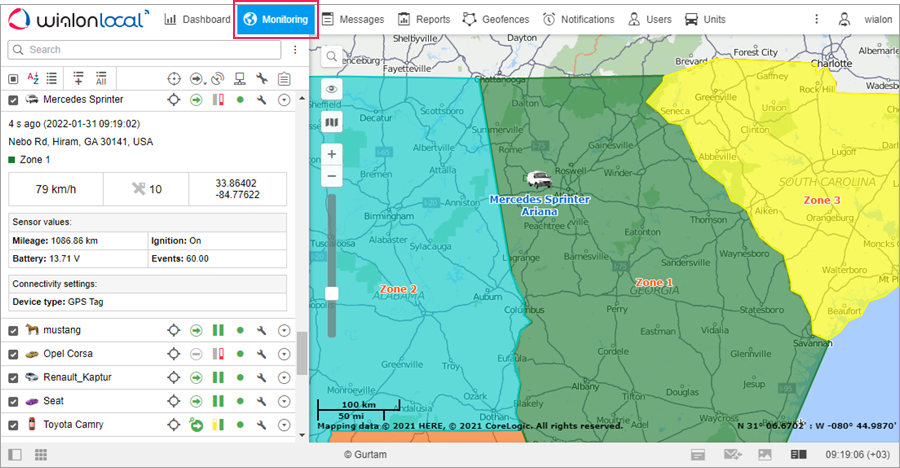Click the Gurtam copyright link
Viewport: 900px width, 468px height.
coord(365,454)
